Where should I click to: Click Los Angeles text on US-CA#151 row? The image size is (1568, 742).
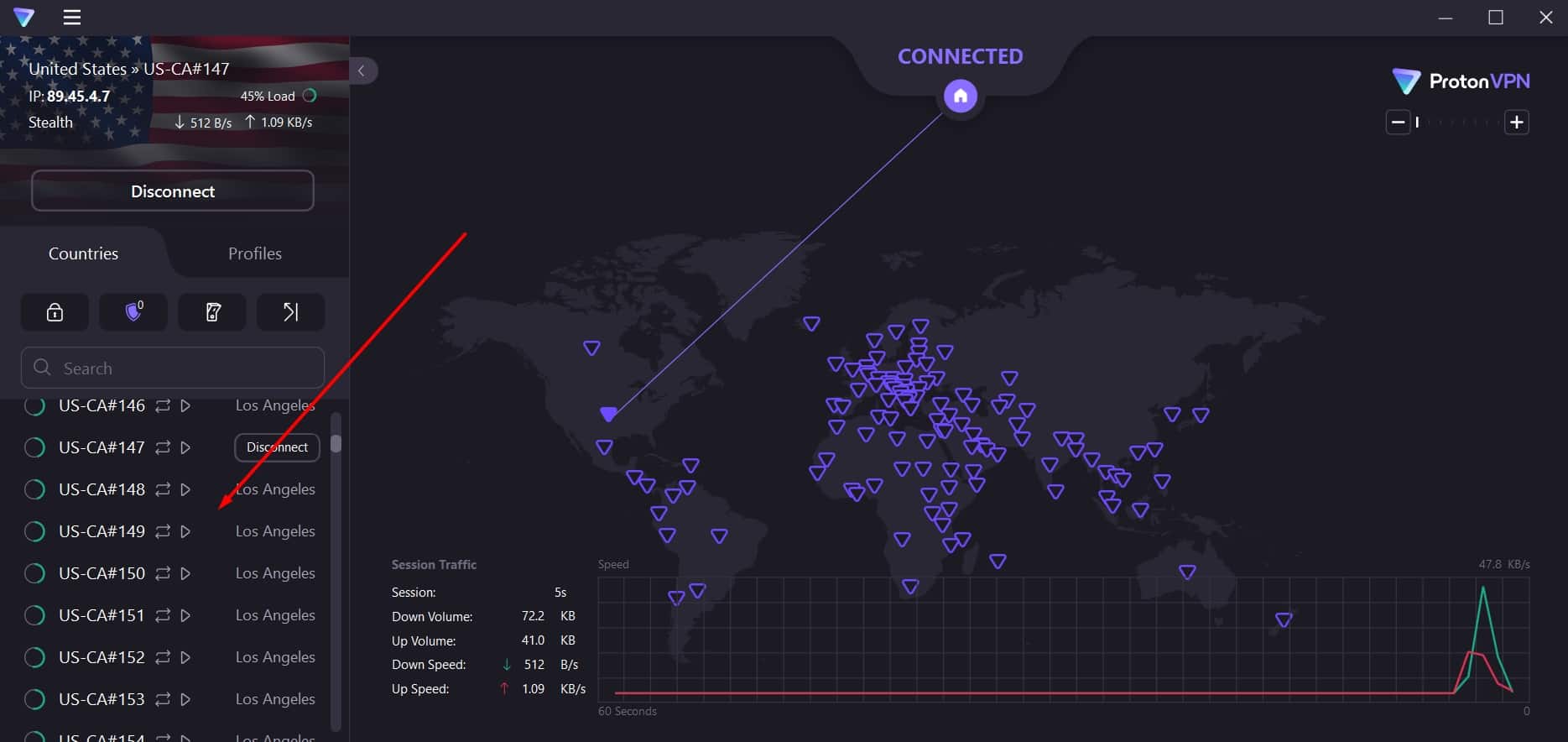(275, 615)
